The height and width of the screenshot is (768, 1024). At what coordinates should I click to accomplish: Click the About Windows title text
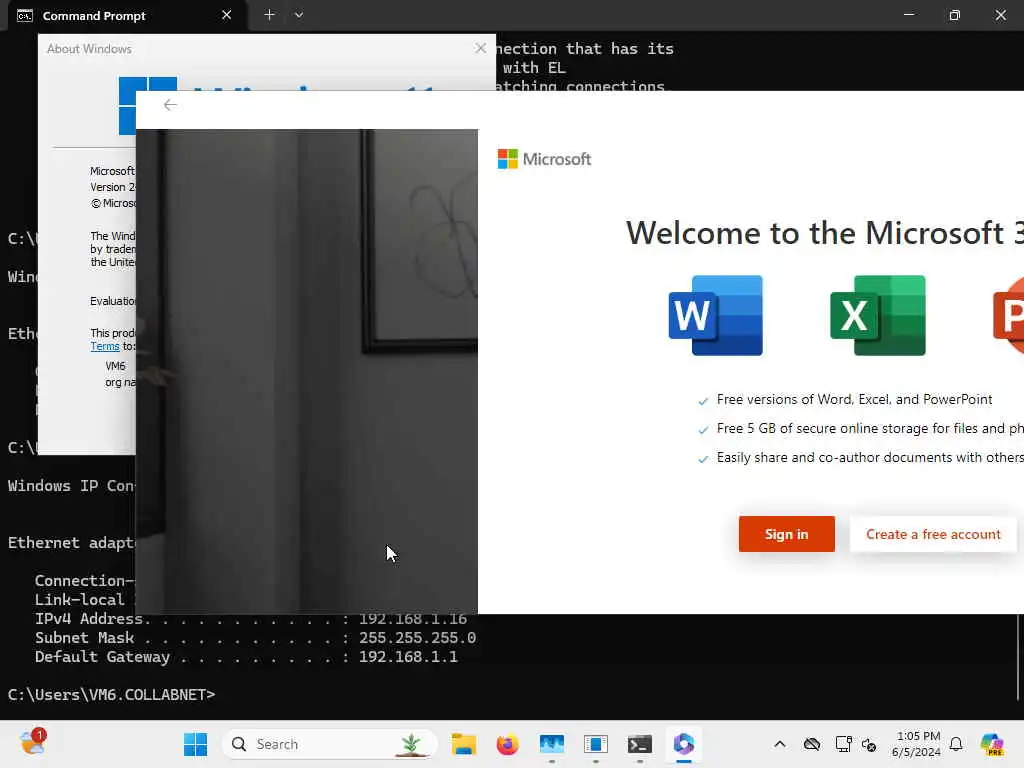click(x=89, y=49)
